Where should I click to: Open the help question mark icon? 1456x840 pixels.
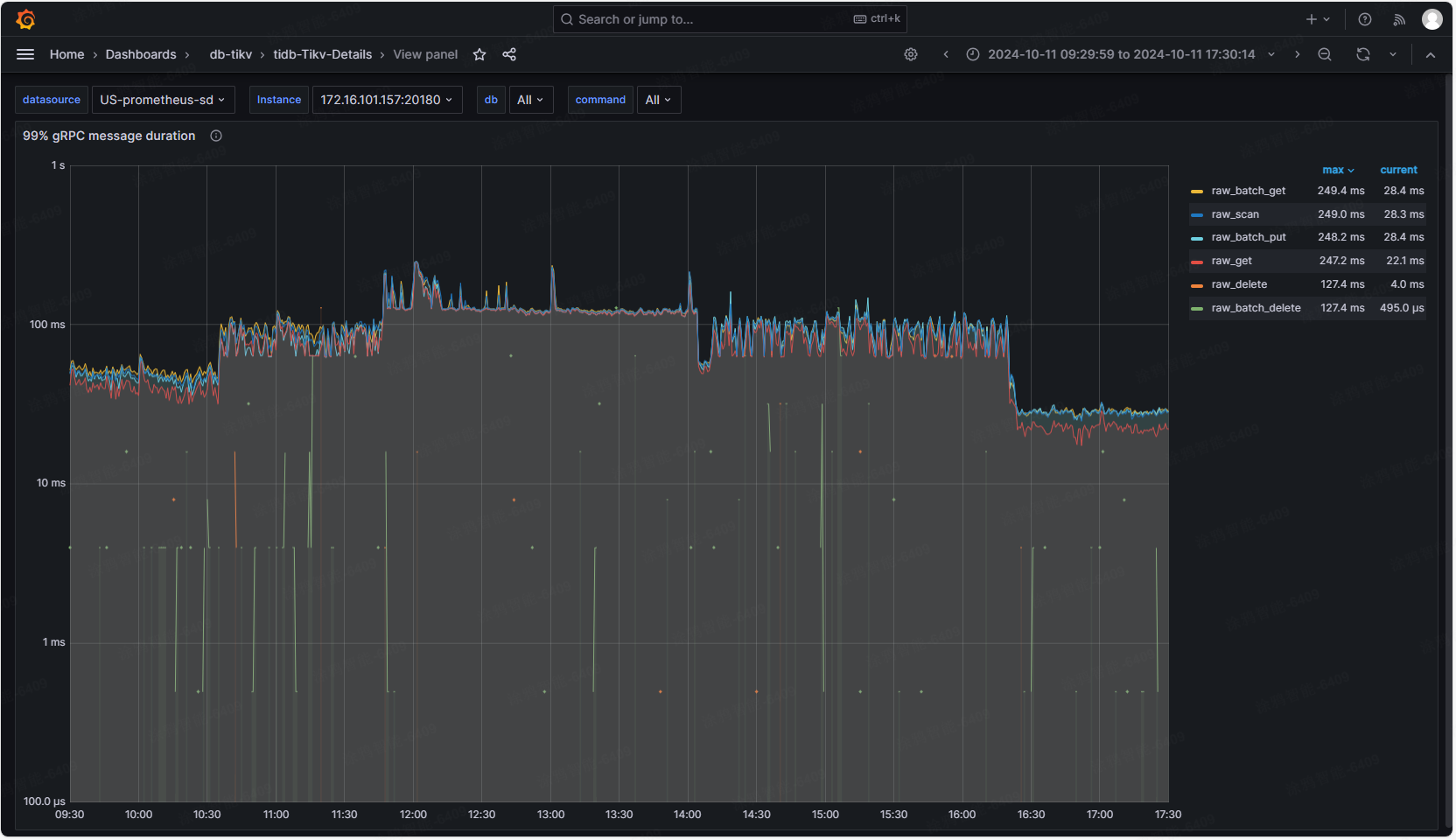point(1365,19)
